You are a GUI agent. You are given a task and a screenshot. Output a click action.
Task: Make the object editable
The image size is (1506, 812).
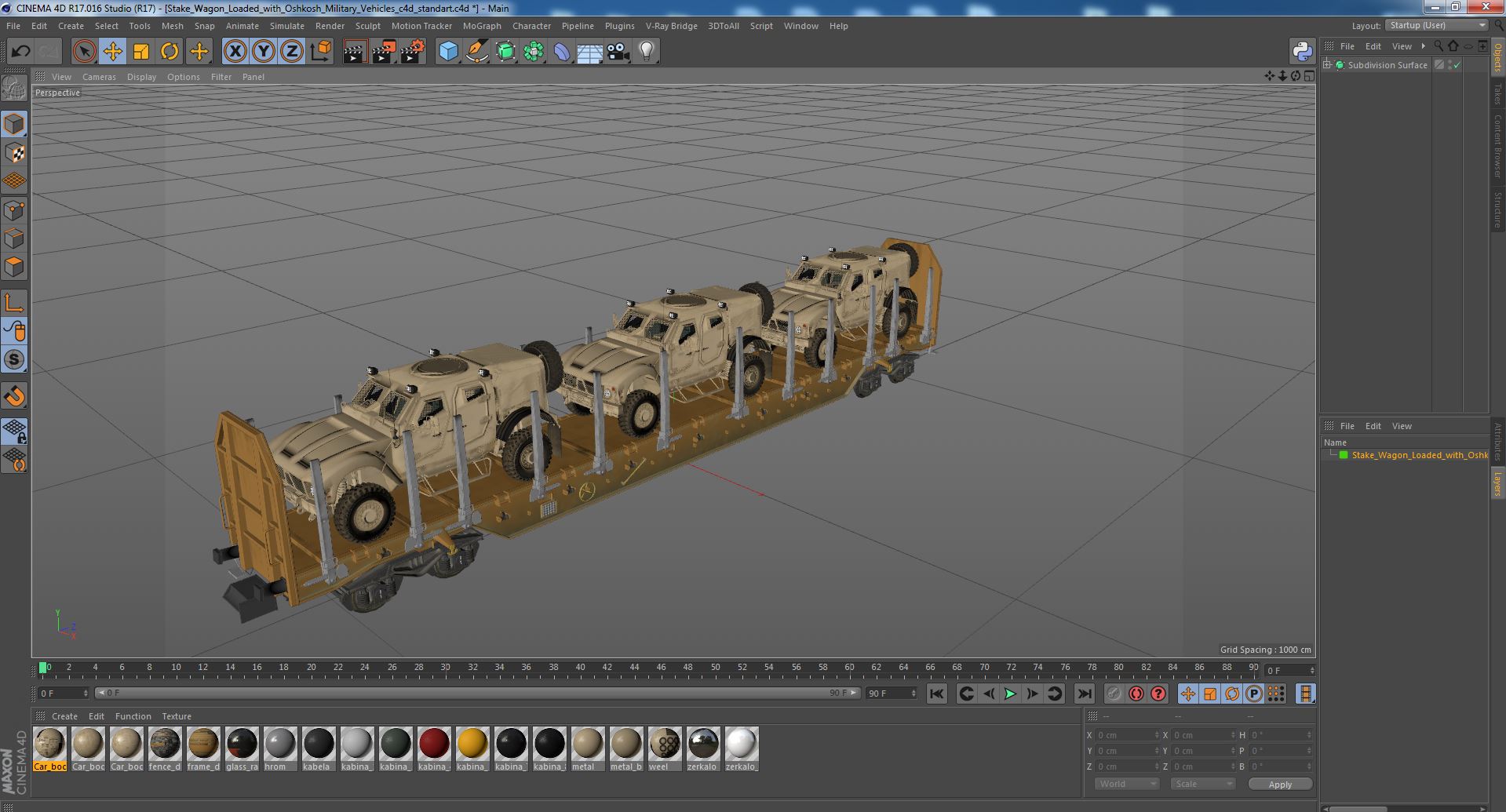pyautogui.click(x=14, y=89)
